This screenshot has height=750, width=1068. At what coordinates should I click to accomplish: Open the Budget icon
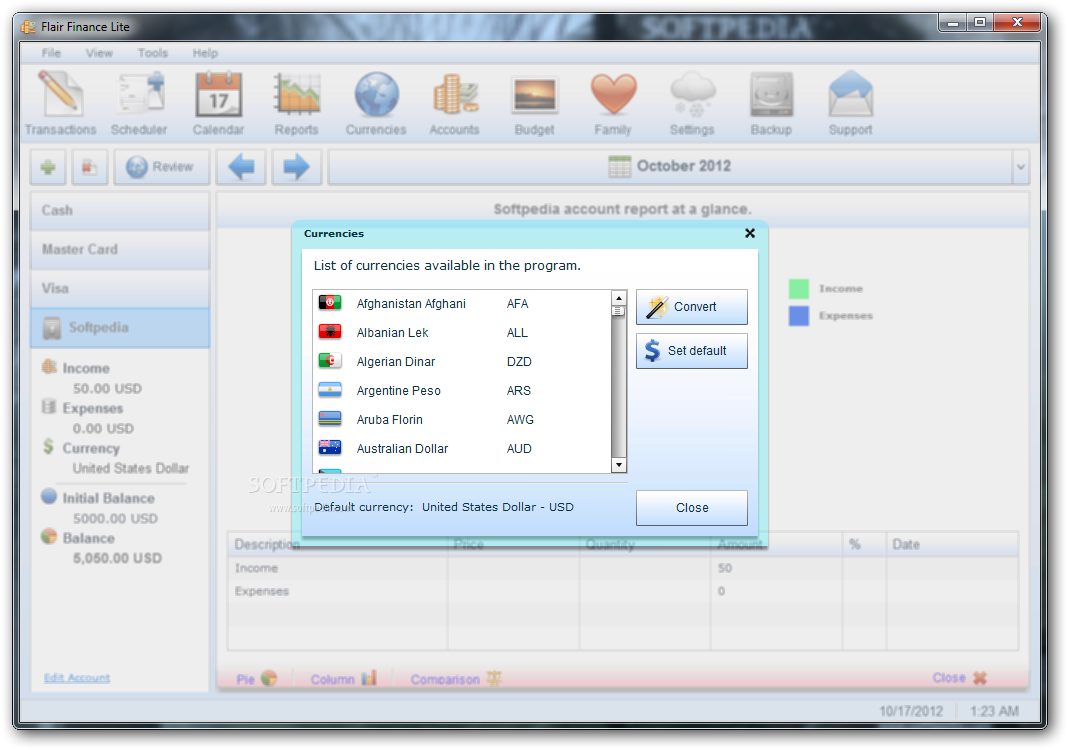point(535,104)
